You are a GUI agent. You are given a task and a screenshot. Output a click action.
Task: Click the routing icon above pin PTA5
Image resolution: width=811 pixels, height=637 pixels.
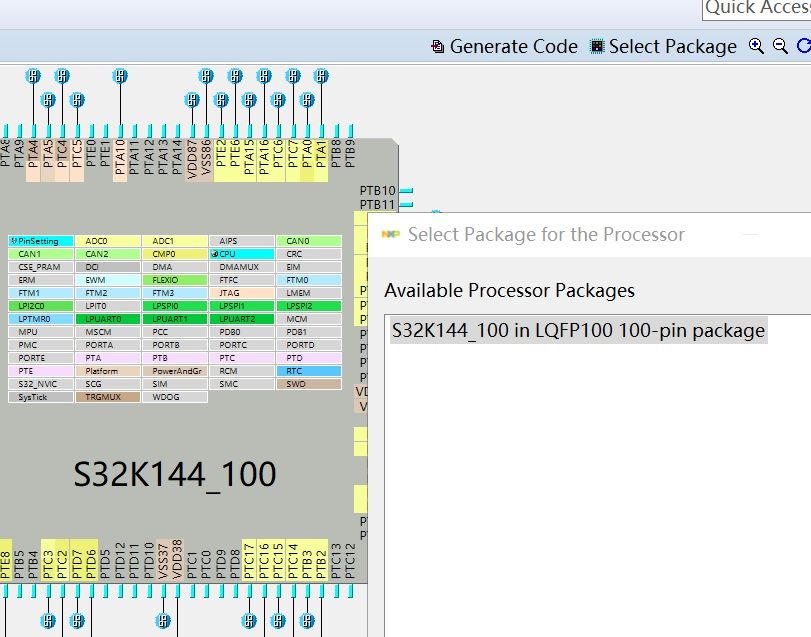pyautogui.click(x=48, y=99)
